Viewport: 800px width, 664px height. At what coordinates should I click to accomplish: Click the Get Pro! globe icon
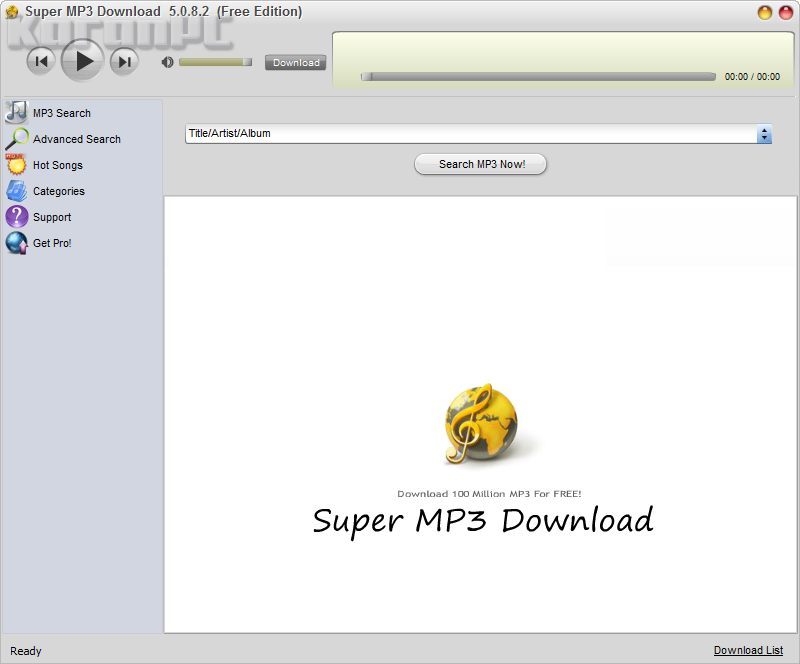(17, 242)
